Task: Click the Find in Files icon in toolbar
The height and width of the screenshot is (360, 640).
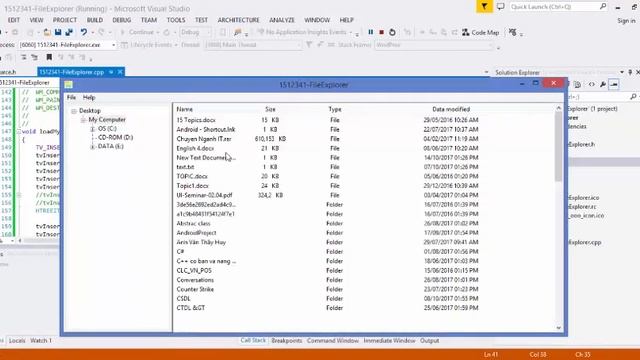Action: click(238, 32)
